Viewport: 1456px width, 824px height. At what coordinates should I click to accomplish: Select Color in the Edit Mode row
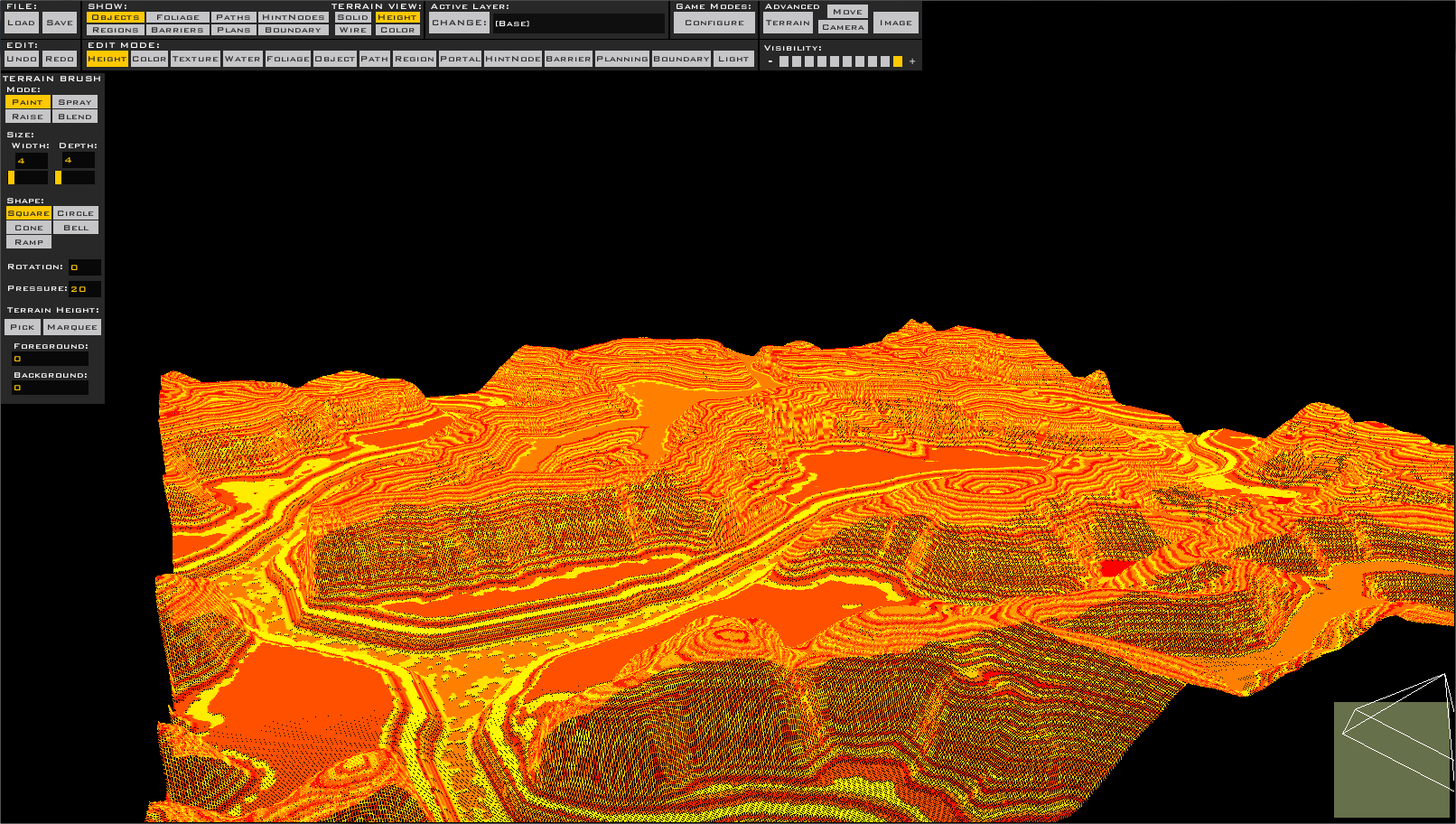(150, 59)
